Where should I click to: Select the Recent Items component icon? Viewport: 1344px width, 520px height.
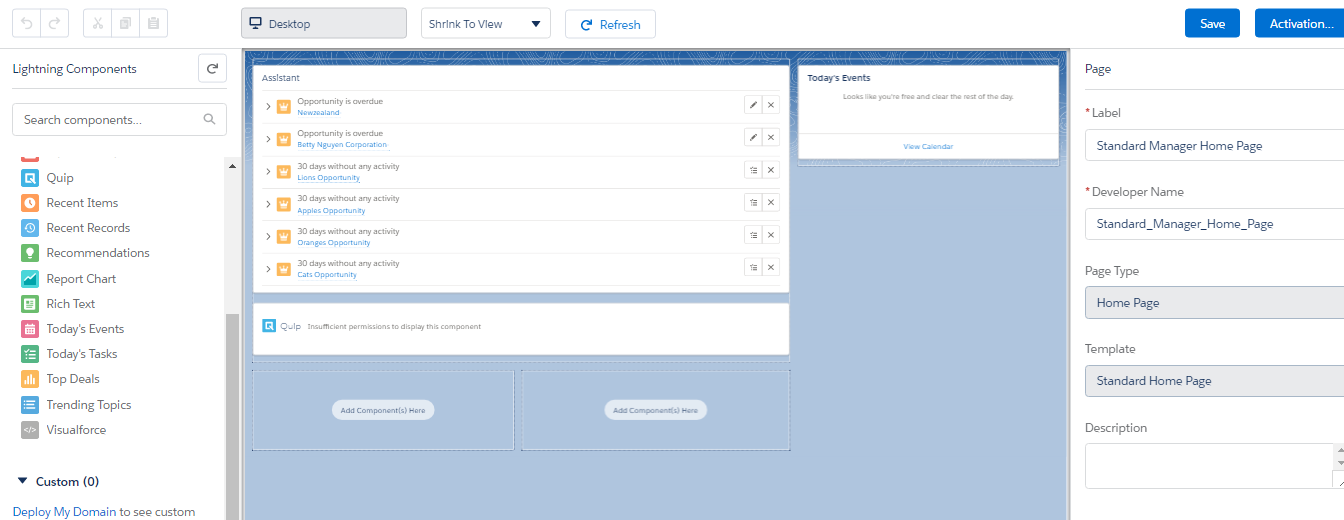coord(30,203)
